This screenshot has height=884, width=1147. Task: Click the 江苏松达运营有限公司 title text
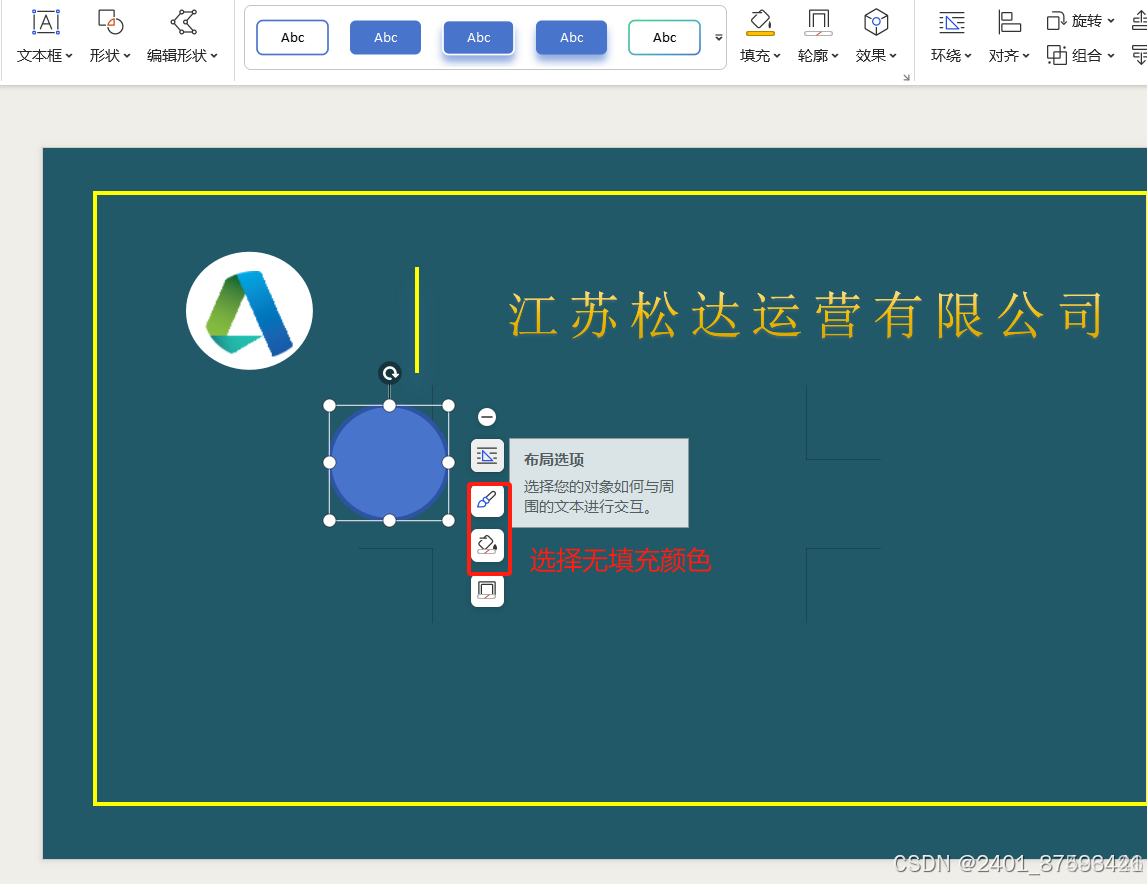805,315
